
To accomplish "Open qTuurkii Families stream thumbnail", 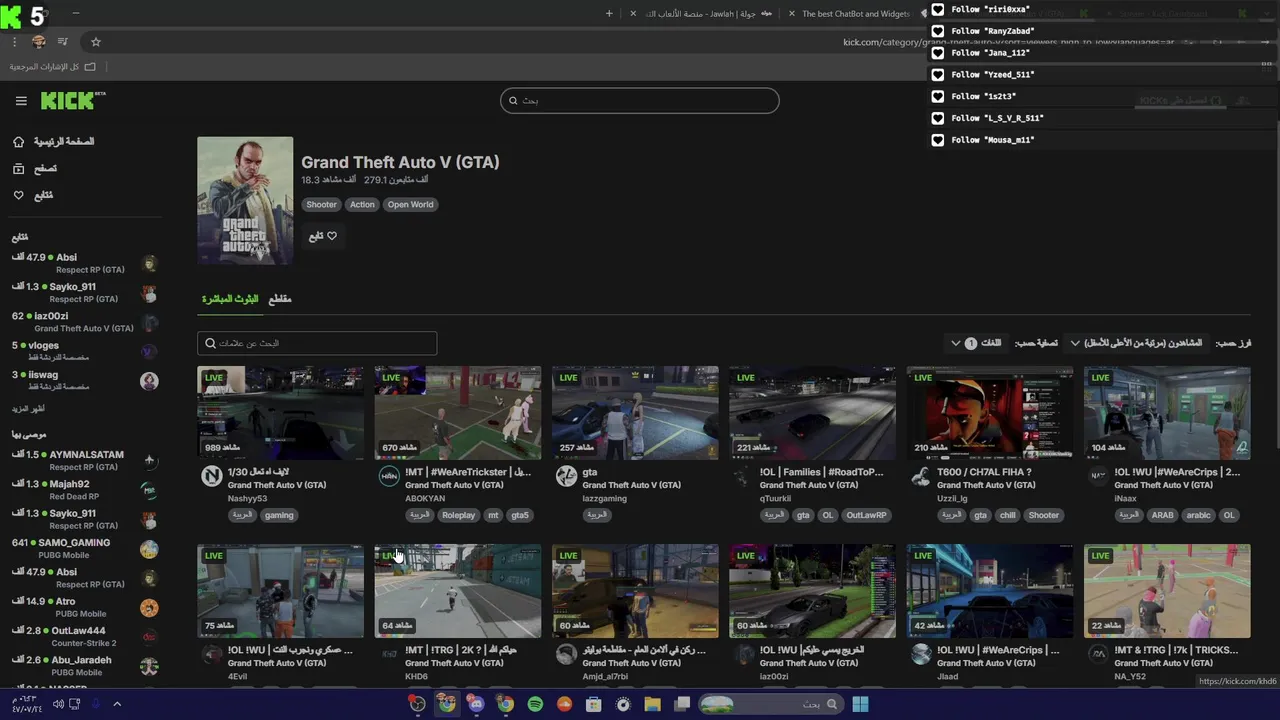I will (812, 413).
